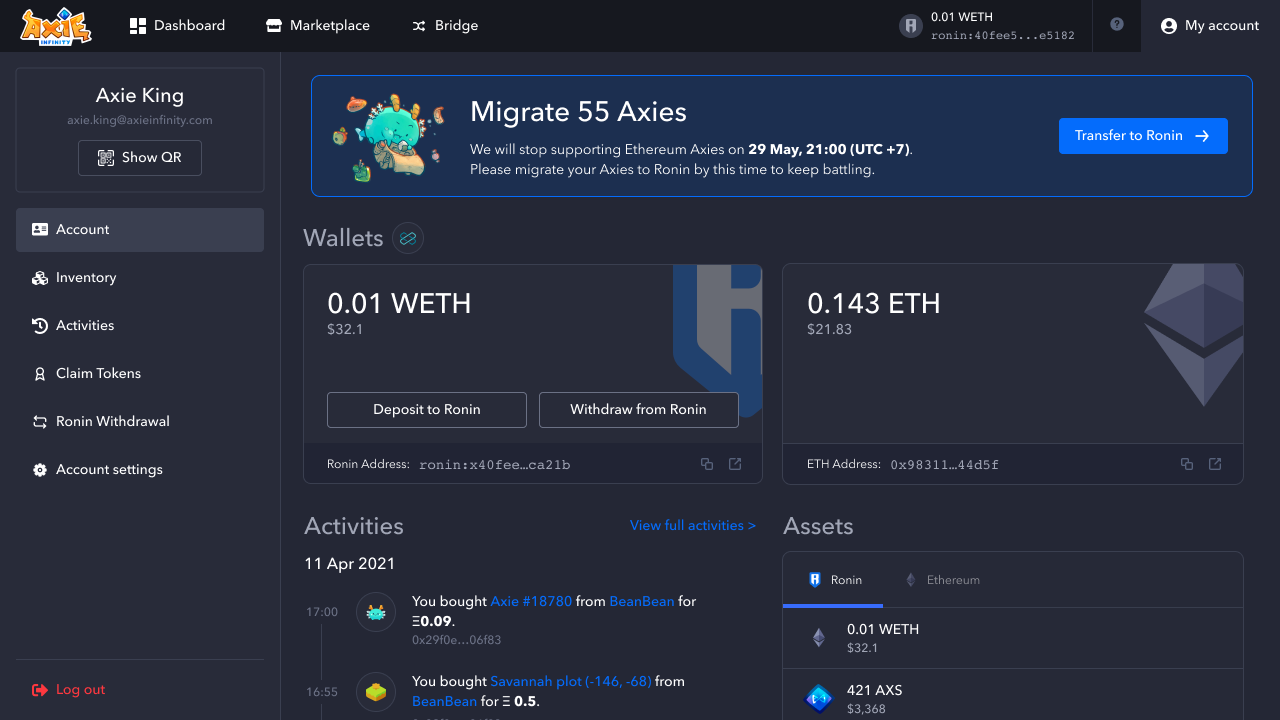Viewport: 1280px width, 720px height.
Task: Switch to the Ethereum assets tab
Action: tap(942, 580)
